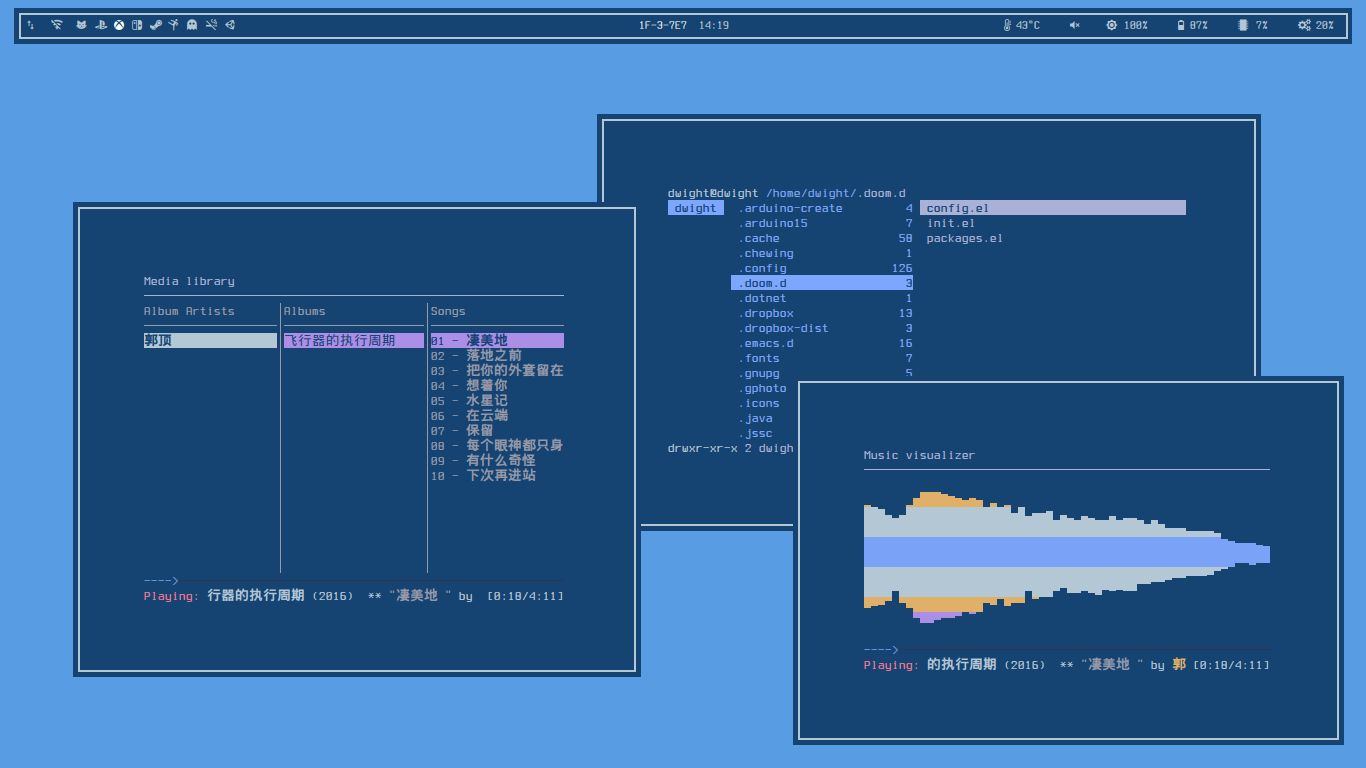The width and height of the screenshot is (1366, 768).
Task: Click the Unity cube workspace icon
Action: point(230,25)
